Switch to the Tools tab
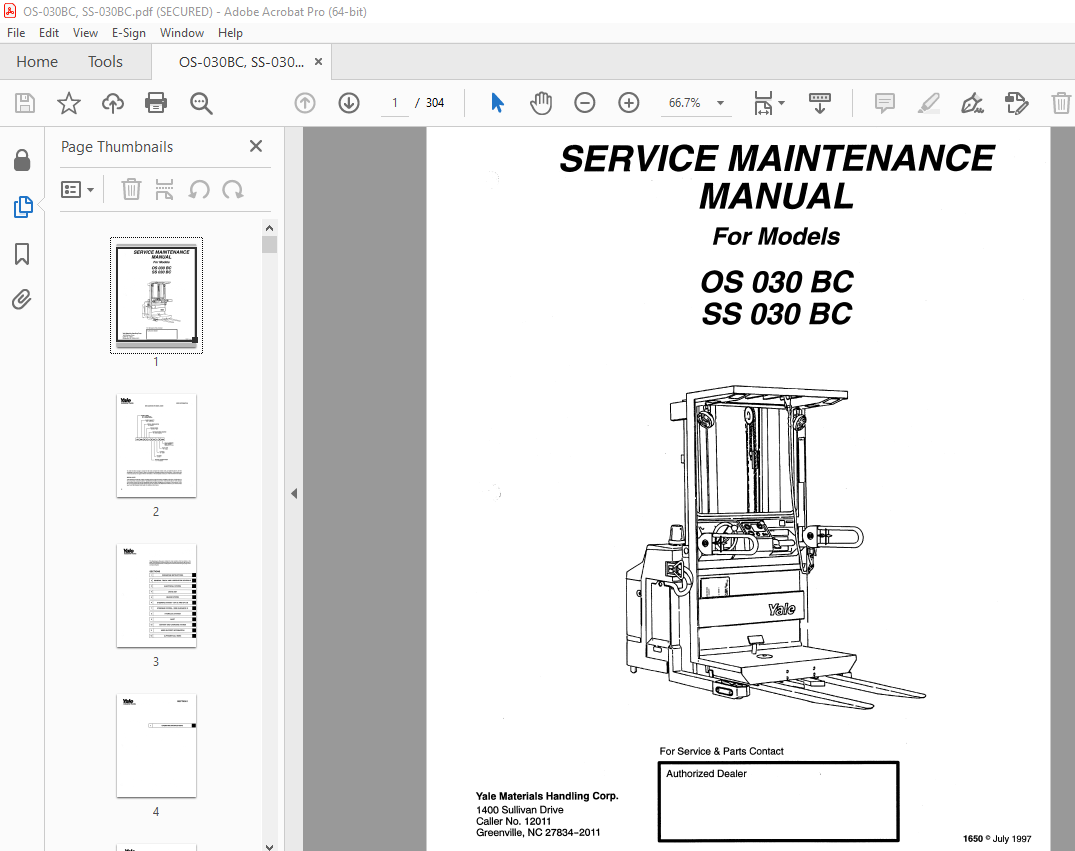This screenshot has width=1075, height=851. click(105, 62)
